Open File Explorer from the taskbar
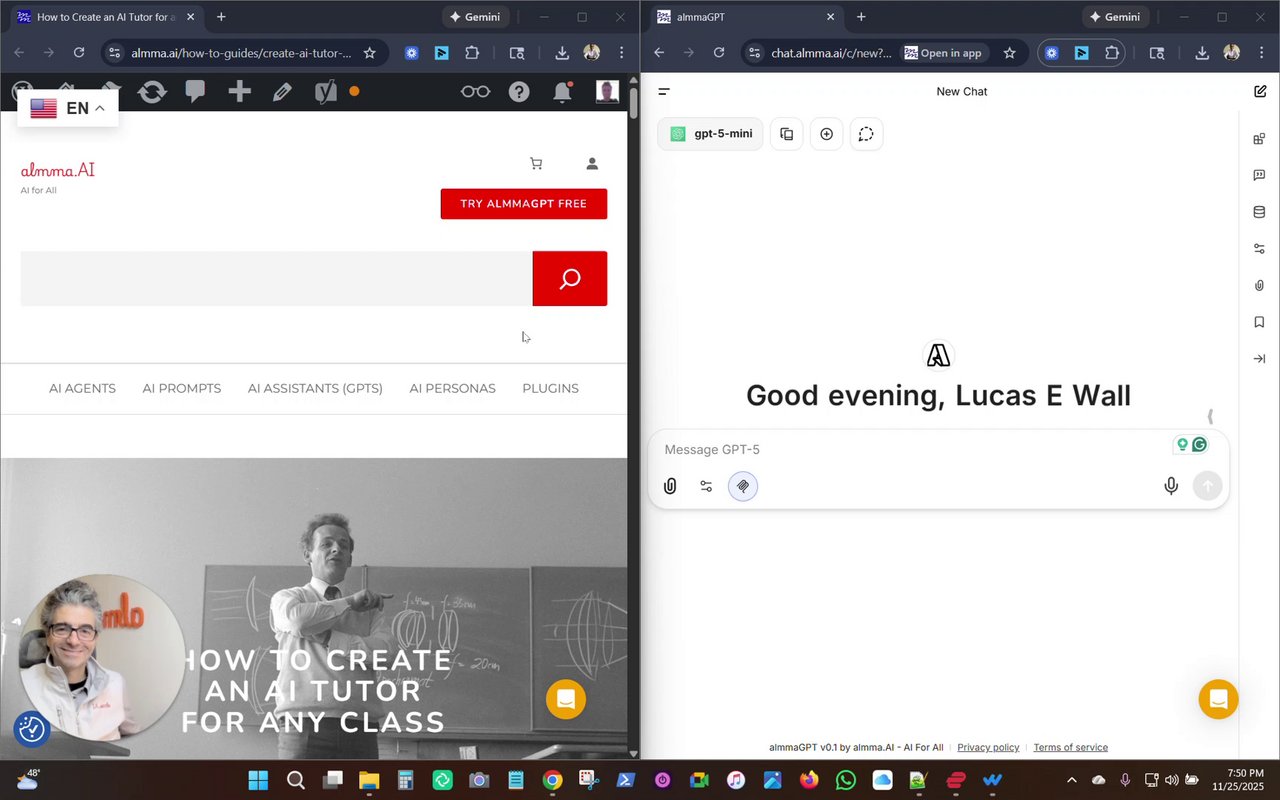Screen dimensions: 1280x800 [369, 780]
